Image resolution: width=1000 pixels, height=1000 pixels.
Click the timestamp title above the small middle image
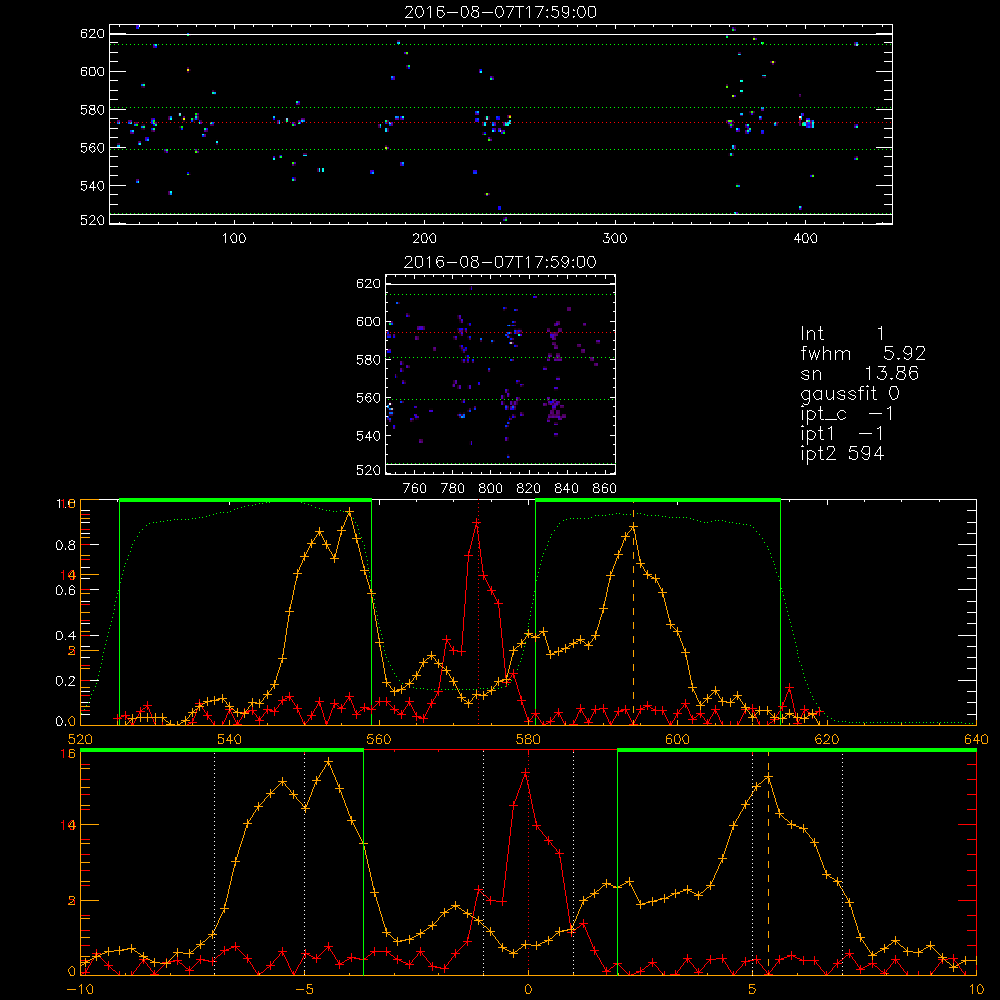click(501, 262)
